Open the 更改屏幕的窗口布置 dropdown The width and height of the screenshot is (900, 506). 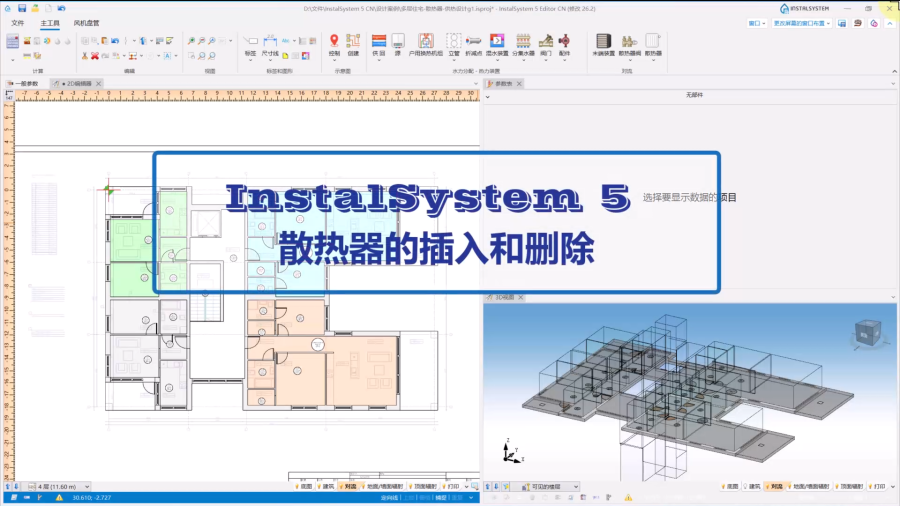[x=801, y=24]
